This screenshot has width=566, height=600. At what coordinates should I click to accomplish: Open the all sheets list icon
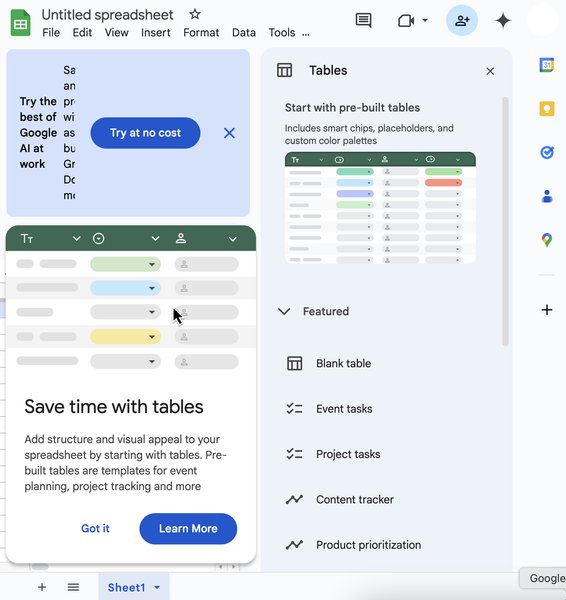pos(73,587)
